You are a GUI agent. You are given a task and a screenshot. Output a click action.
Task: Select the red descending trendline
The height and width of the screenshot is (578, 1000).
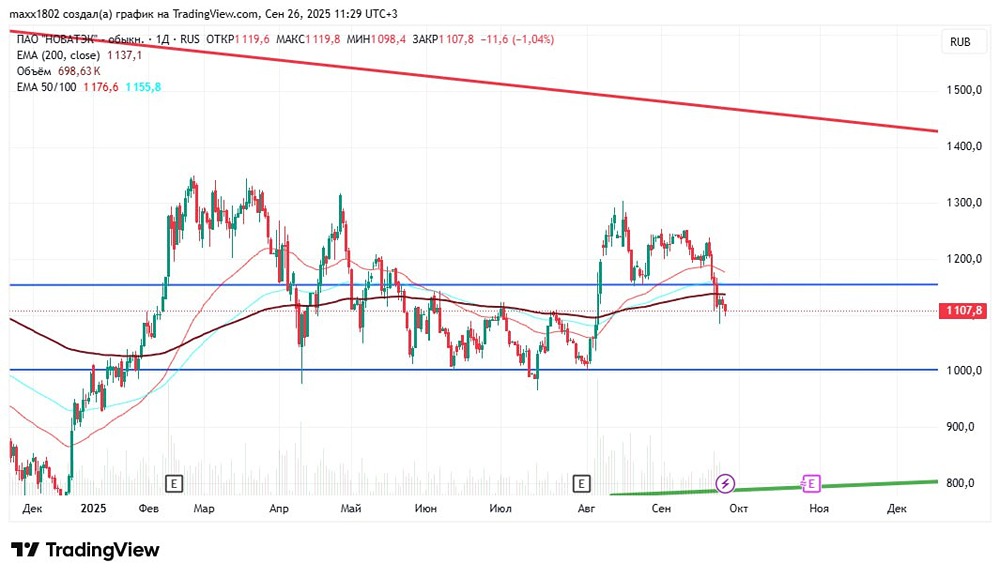coord(473,80)
